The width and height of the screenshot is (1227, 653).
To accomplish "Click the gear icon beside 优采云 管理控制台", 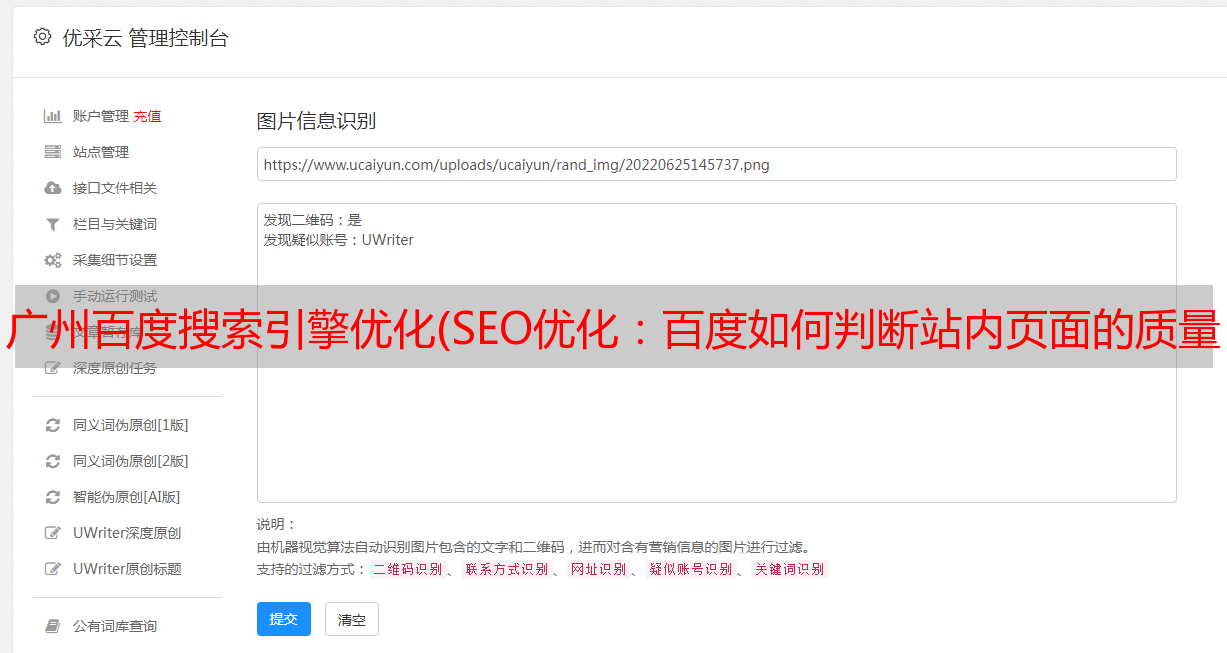I will (x=42, y=37).
